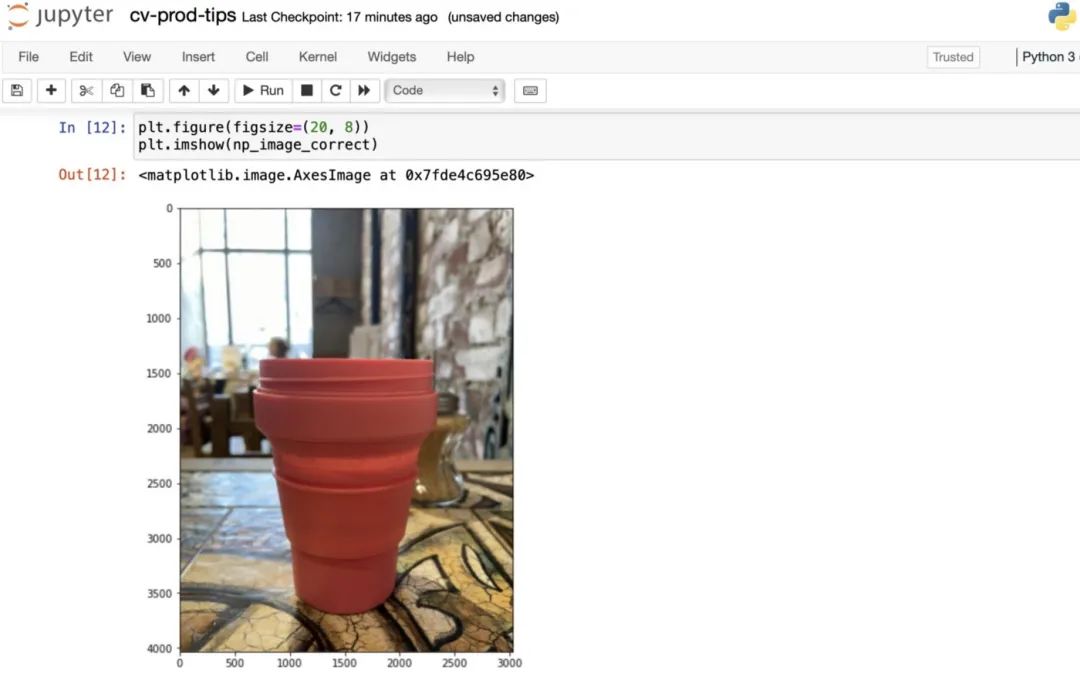Restart kernel and rerun all fast-forward icon
This screenshot has height=673, width=1080.
click(x=364, y=90)
